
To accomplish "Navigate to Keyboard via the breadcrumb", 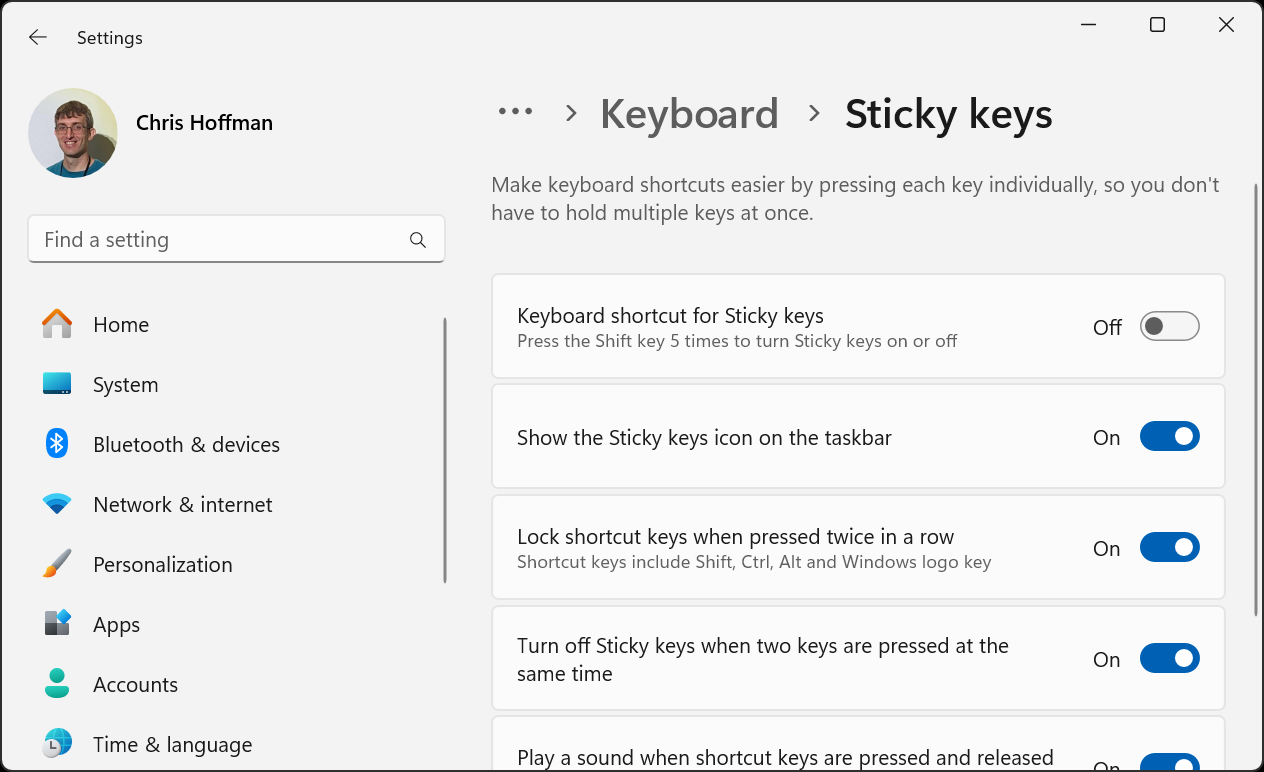I will [x=688, y=113].
